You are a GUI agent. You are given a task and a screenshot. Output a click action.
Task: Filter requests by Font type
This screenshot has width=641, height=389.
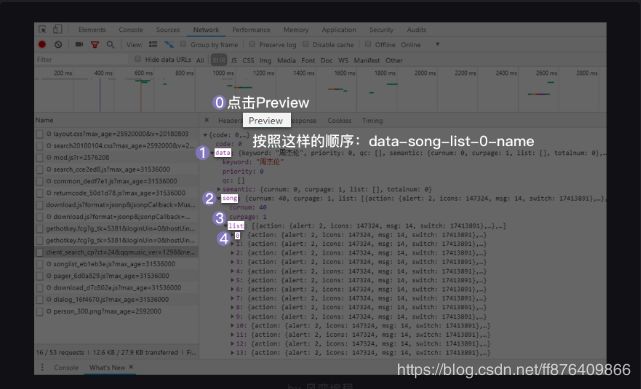pos(308,60)
